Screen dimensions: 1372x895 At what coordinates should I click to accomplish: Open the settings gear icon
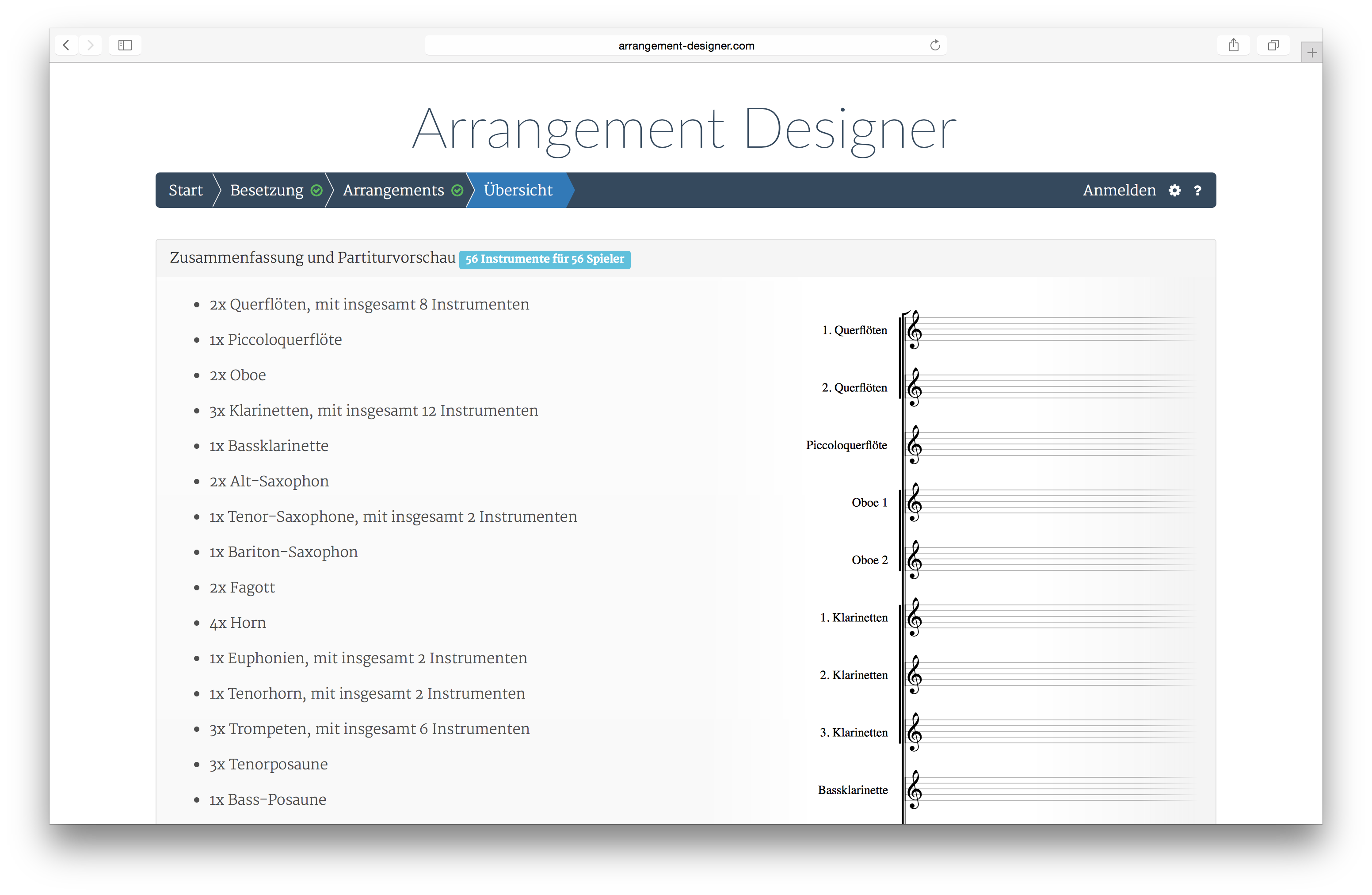pyautogui.click(x=1174, y=190)
